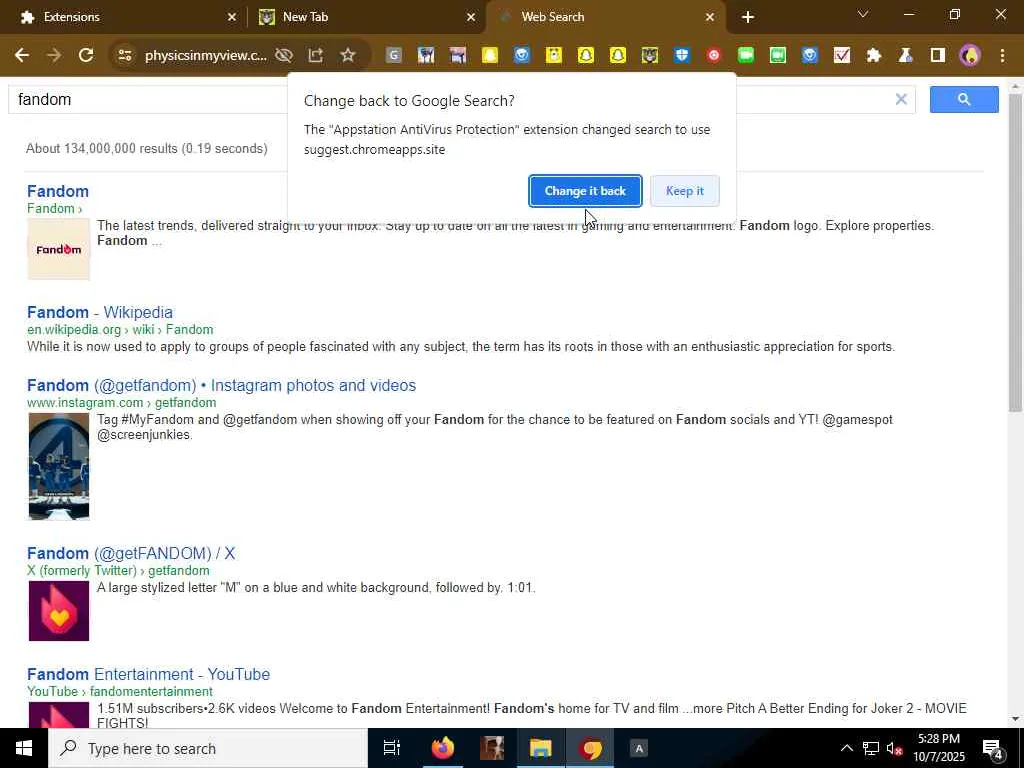Click YouTube › fandomentertainment URL text

pyautogui.click(x=120, y=692)
